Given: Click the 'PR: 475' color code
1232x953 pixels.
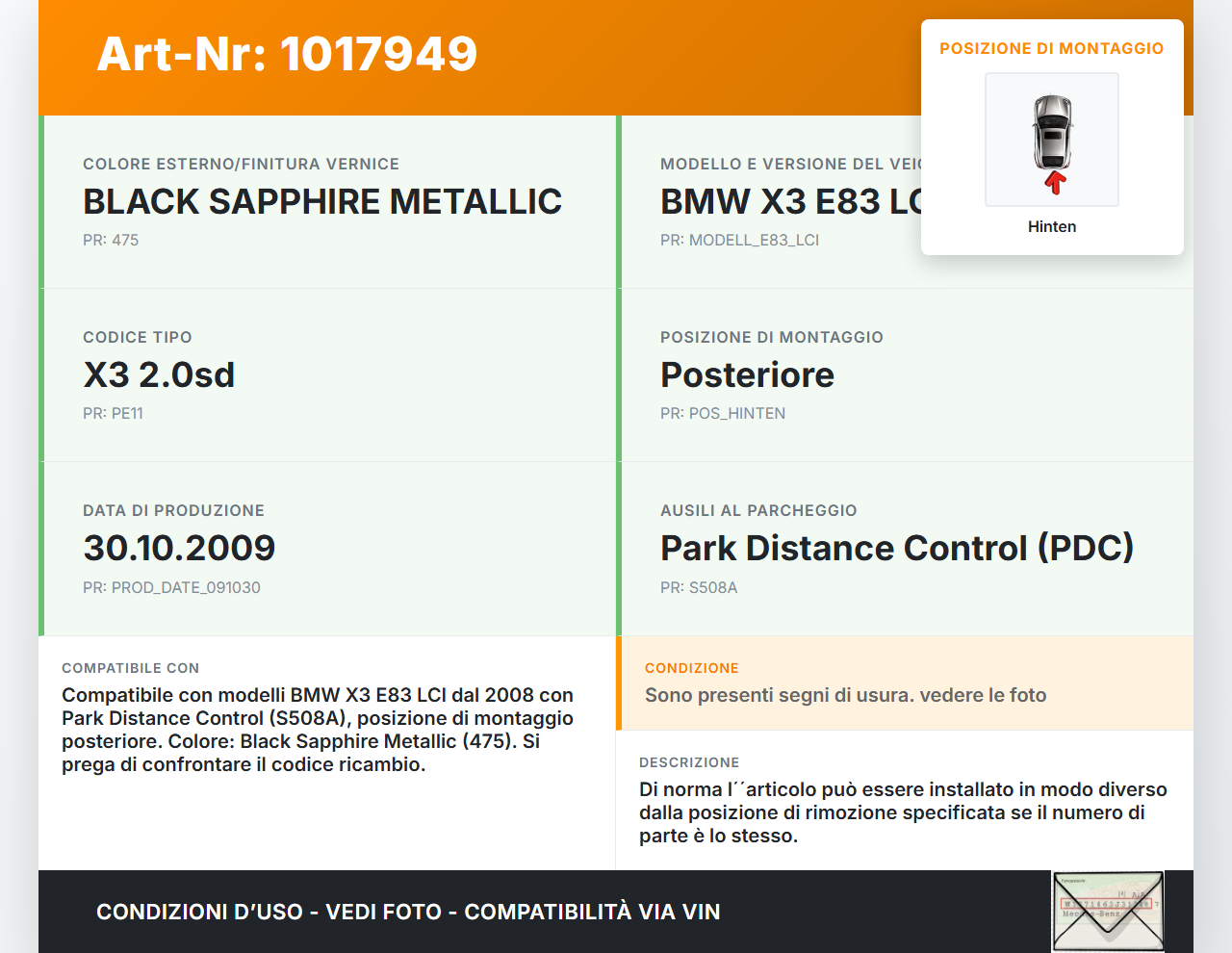Looking at the screenshot, I should [111, 241].
